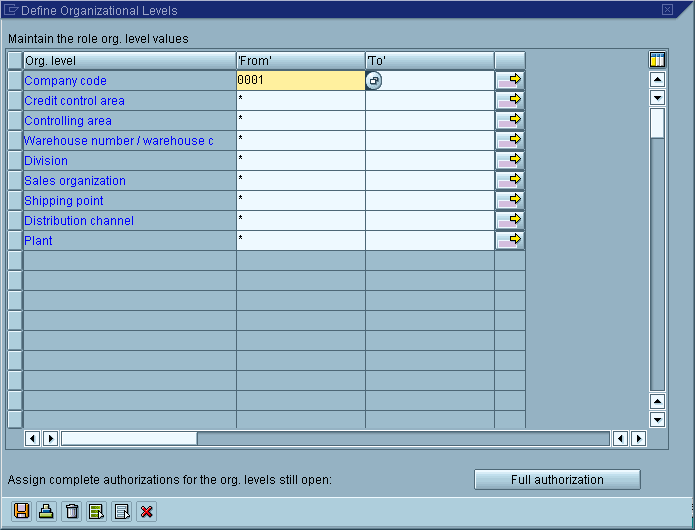Click multiple selection arrow for Company code

tap(510, 80)
